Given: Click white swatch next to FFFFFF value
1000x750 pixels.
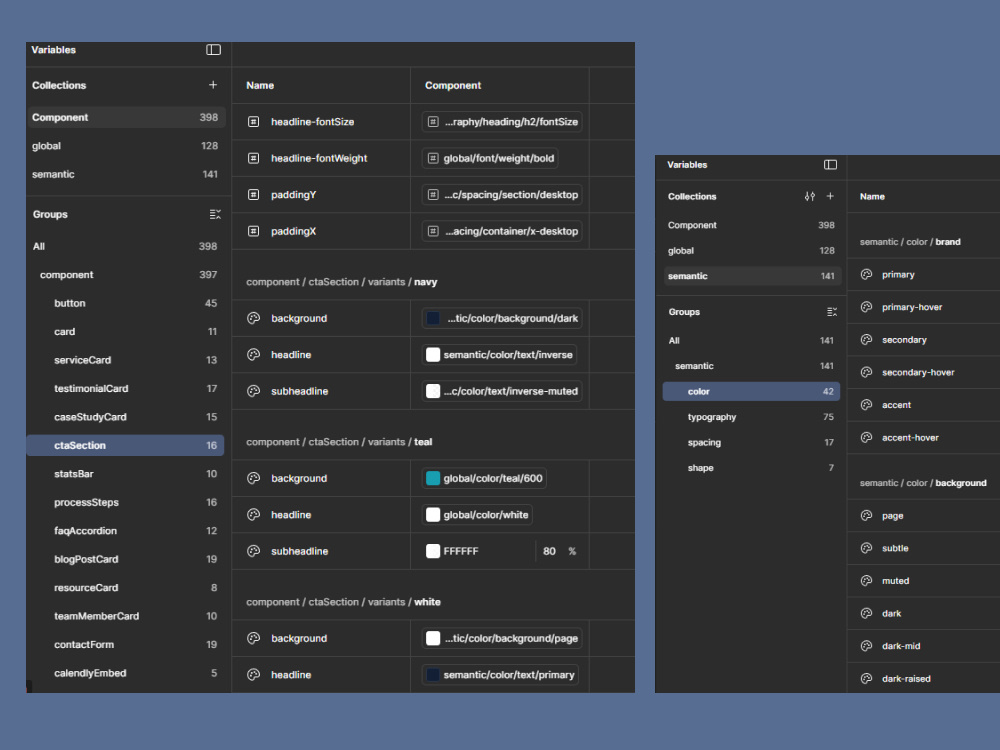Looking at the screenshot, I should coord(433,551).
